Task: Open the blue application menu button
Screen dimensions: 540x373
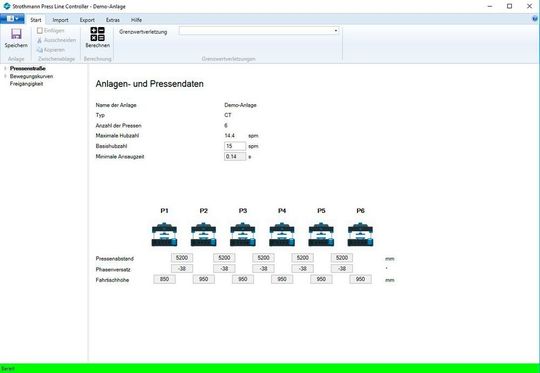Action: click(x=12, y=19)
